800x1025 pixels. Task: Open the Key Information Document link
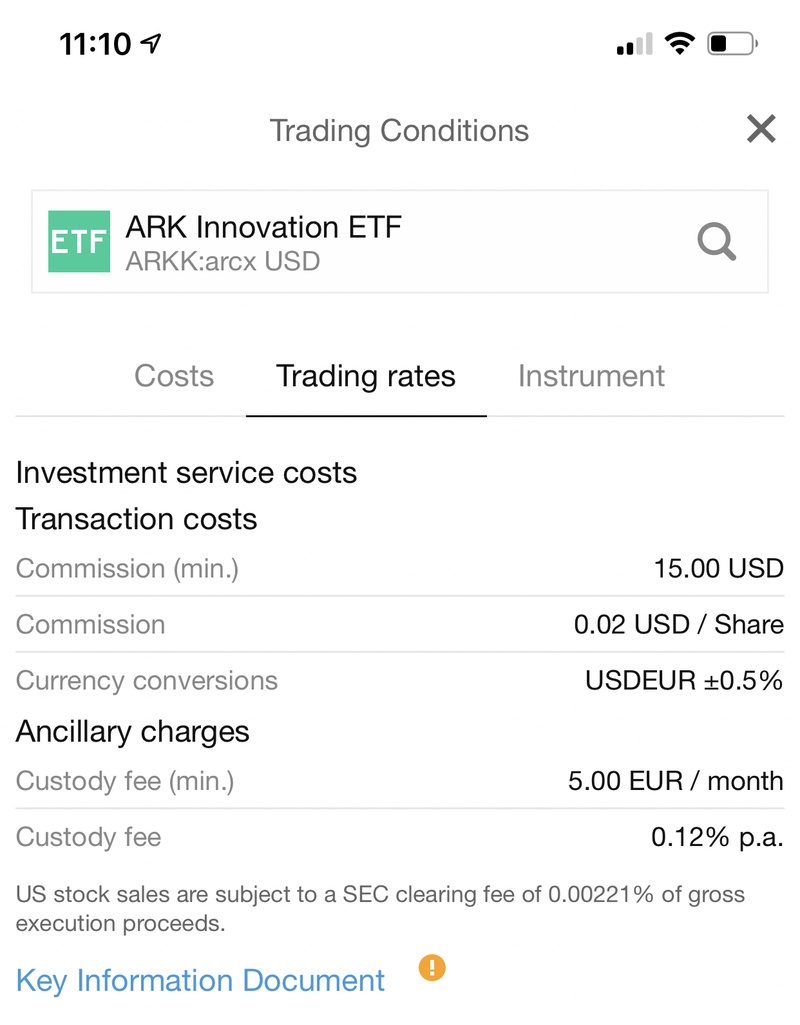point(200,980)
